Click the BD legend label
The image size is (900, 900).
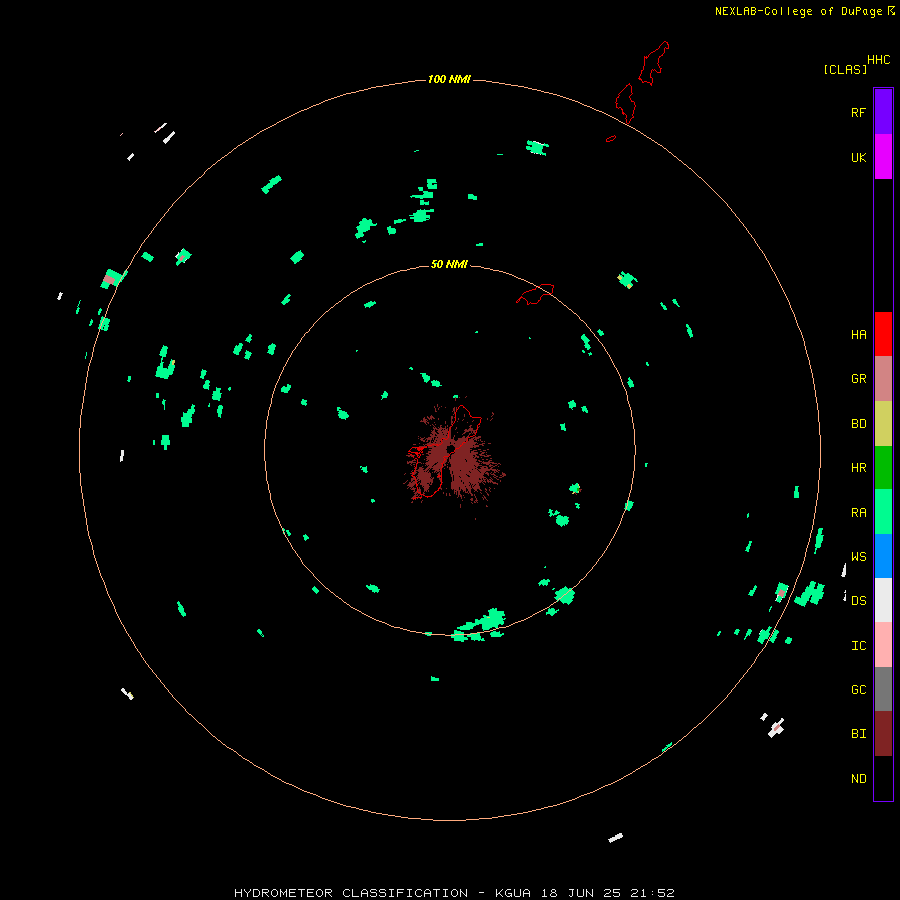[x=858, y=424]
